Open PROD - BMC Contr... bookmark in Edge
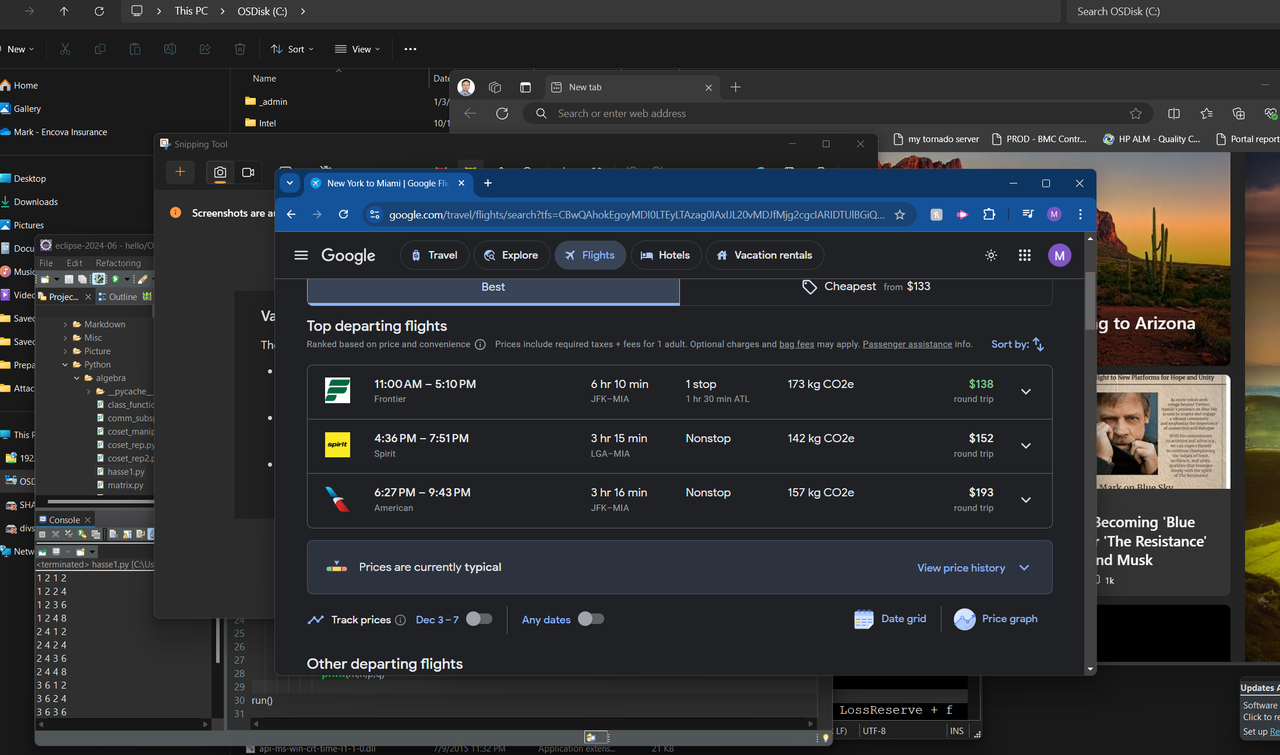Screen dimensions: 1280x755 click(1039, 139)
